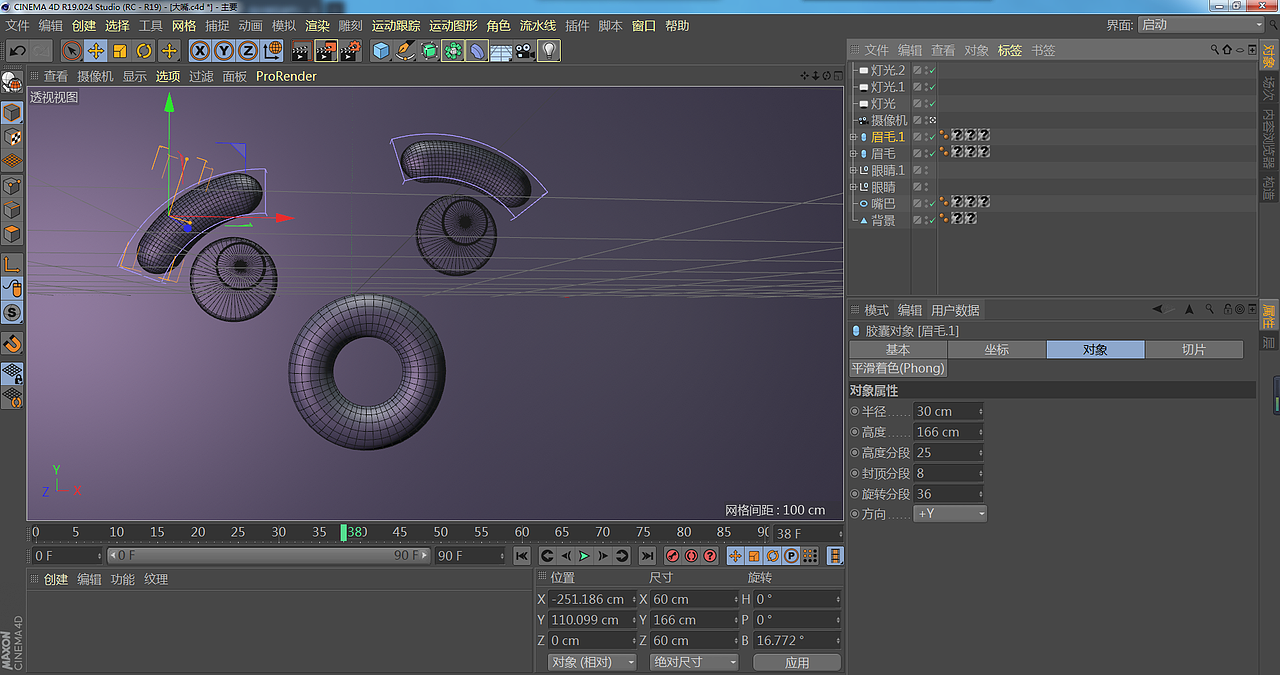Click the Camera creation icon in toolbar
Image resolution: width=1280 pixels, height=675 pixels.
(525, 51)
